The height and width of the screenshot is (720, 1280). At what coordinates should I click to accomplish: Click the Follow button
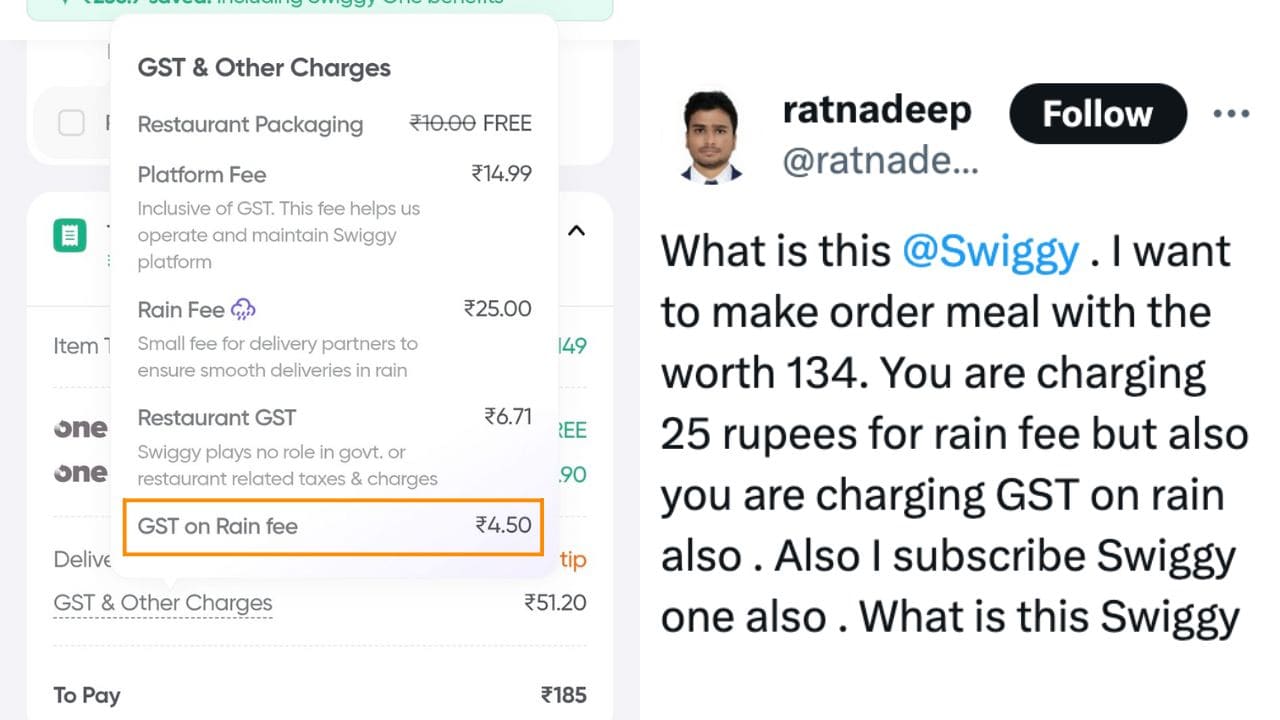point(1097,114)
